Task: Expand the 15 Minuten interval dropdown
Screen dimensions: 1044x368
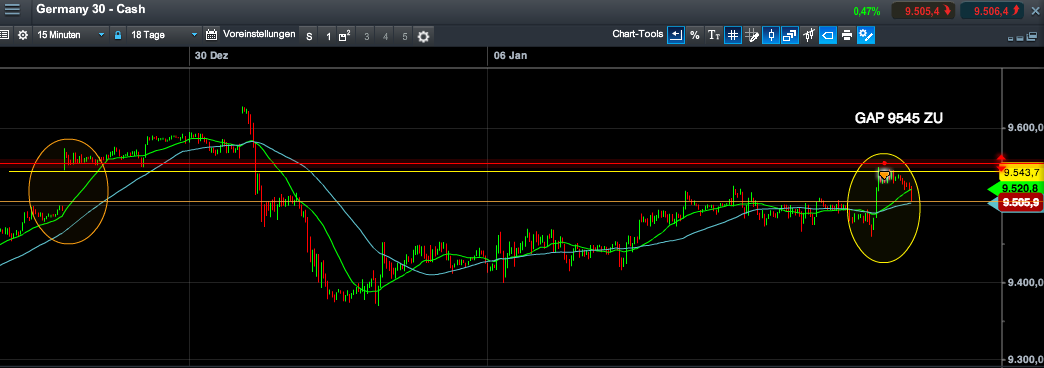Action: point(71,35)
